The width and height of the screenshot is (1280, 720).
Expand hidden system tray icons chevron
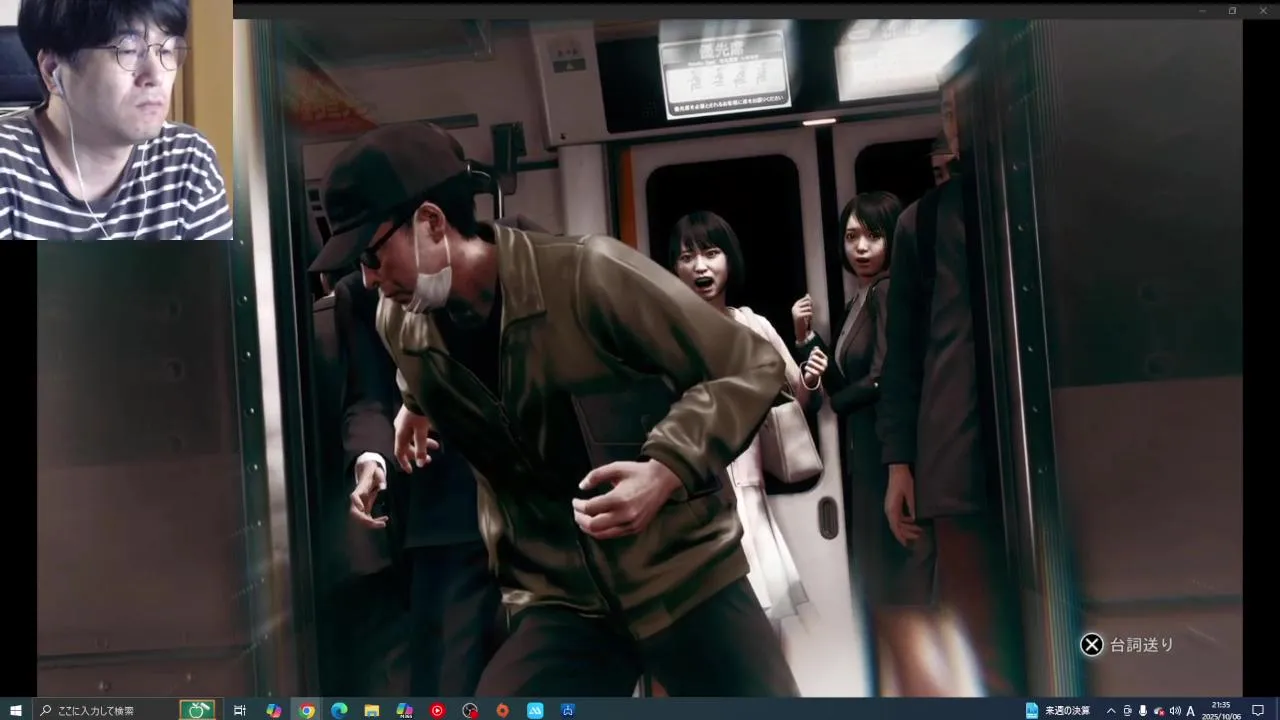point(1111,710)
